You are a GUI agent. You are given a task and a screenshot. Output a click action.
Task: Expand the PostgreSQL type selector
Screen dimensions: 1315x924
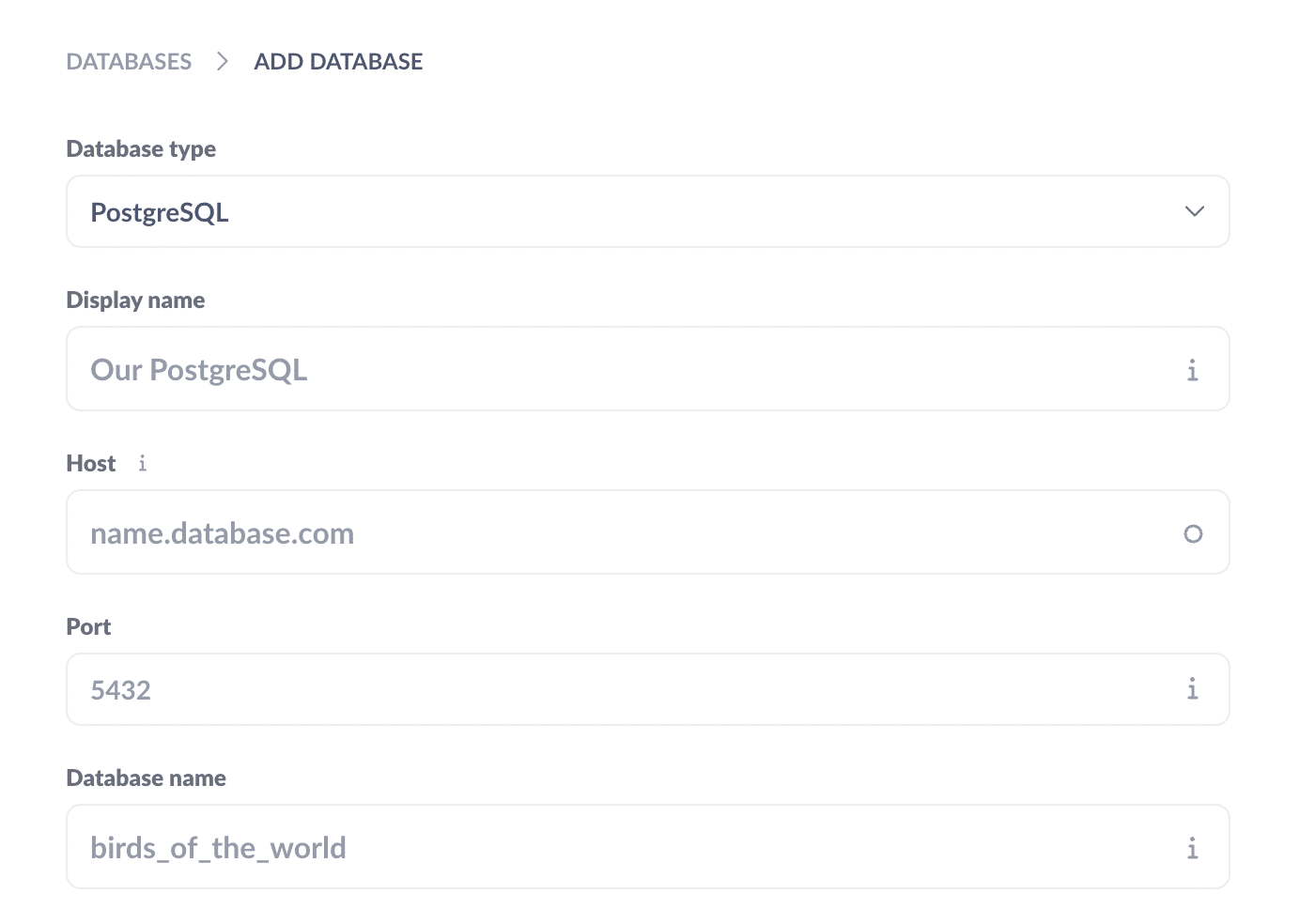(x=648, y=211)
